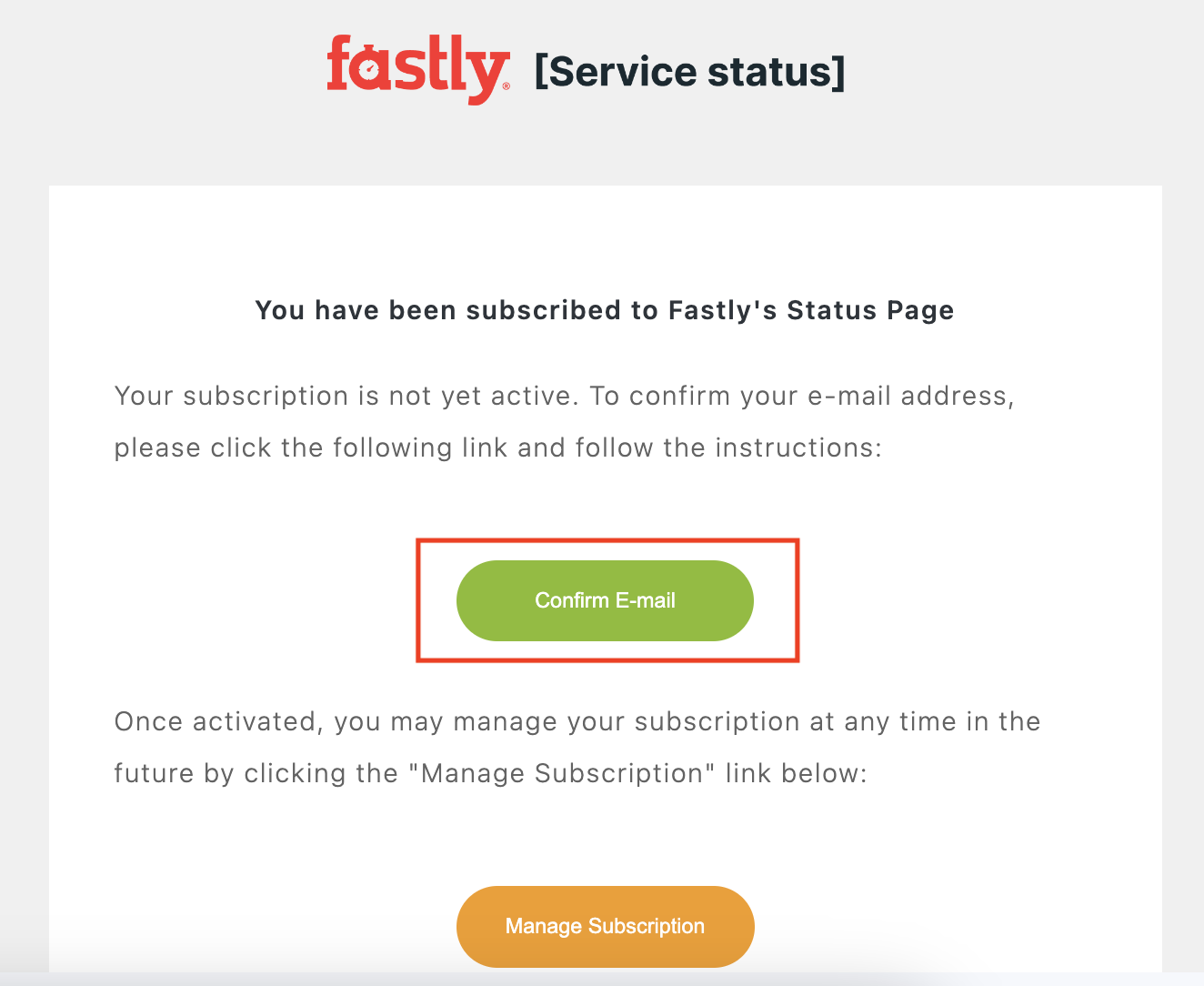Click quoted "Manage Subscription" text in paragraph
This screenshot has height=986, width=1204.
[x=562, y=773]
